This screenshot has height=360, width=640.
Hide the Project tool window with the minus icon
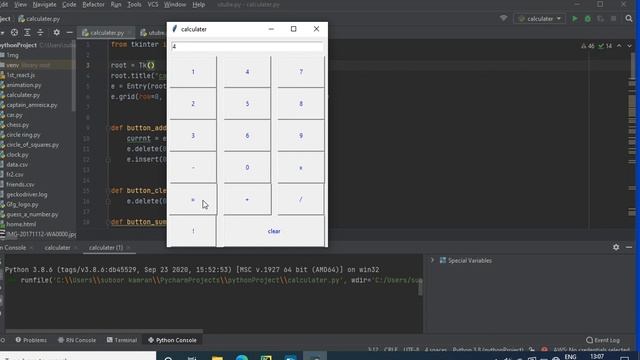click(69, 32)
